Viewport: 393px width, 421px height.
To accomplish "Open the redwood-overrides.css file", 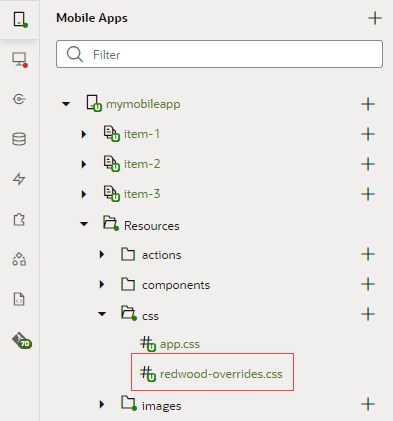I will [221, 374].
